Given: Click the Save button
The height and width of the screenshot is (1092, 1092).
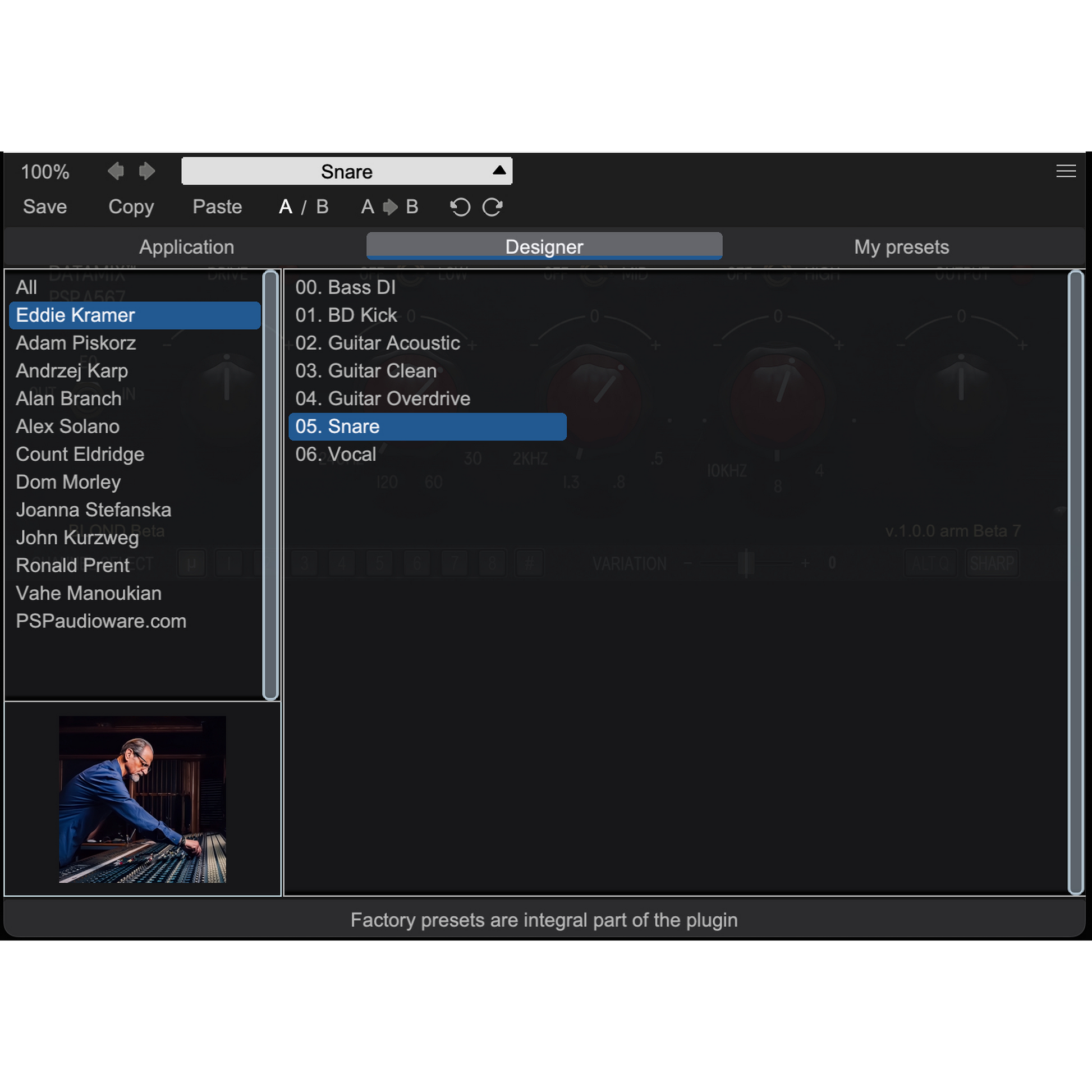Looking at the screenshot, I should tap(45, 207).
